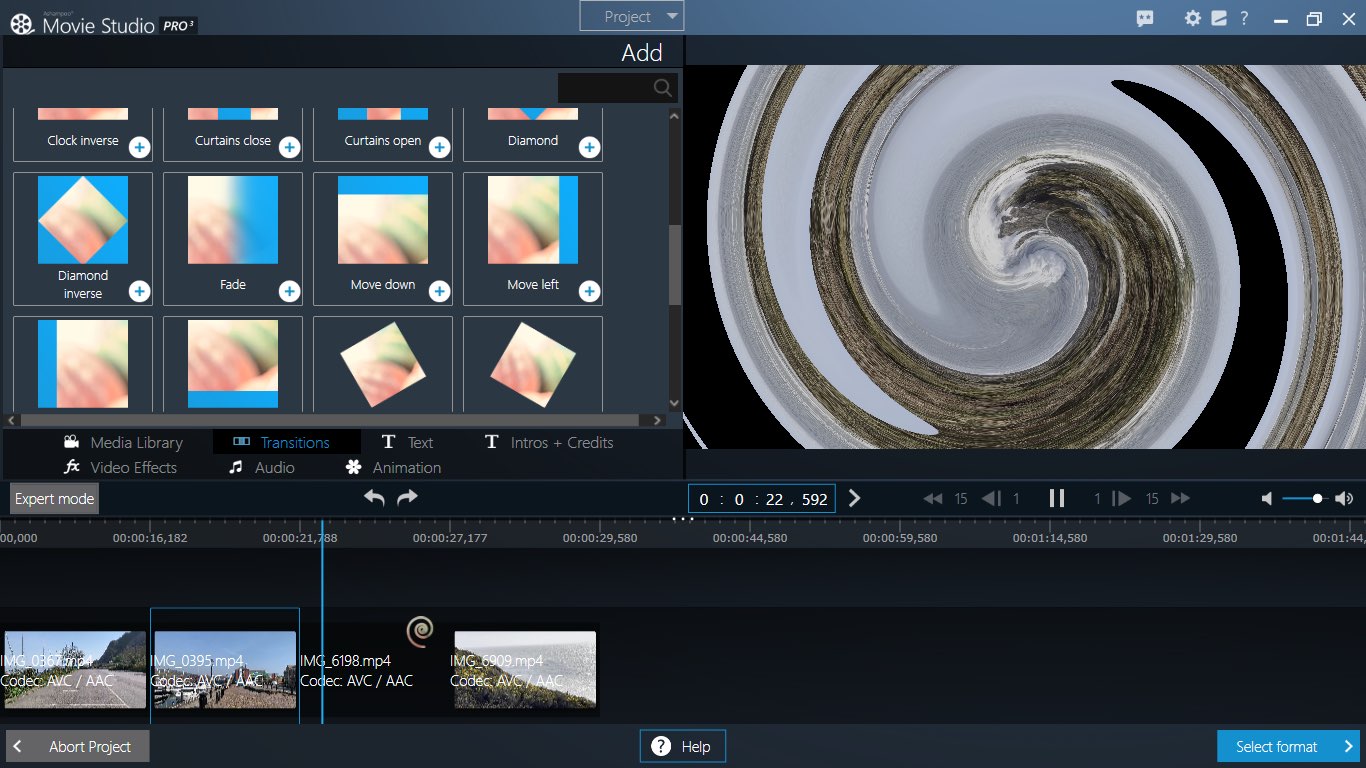Skip forward 15 frames
Viewport: 1366px width, 768px height.
[1180, 497]
